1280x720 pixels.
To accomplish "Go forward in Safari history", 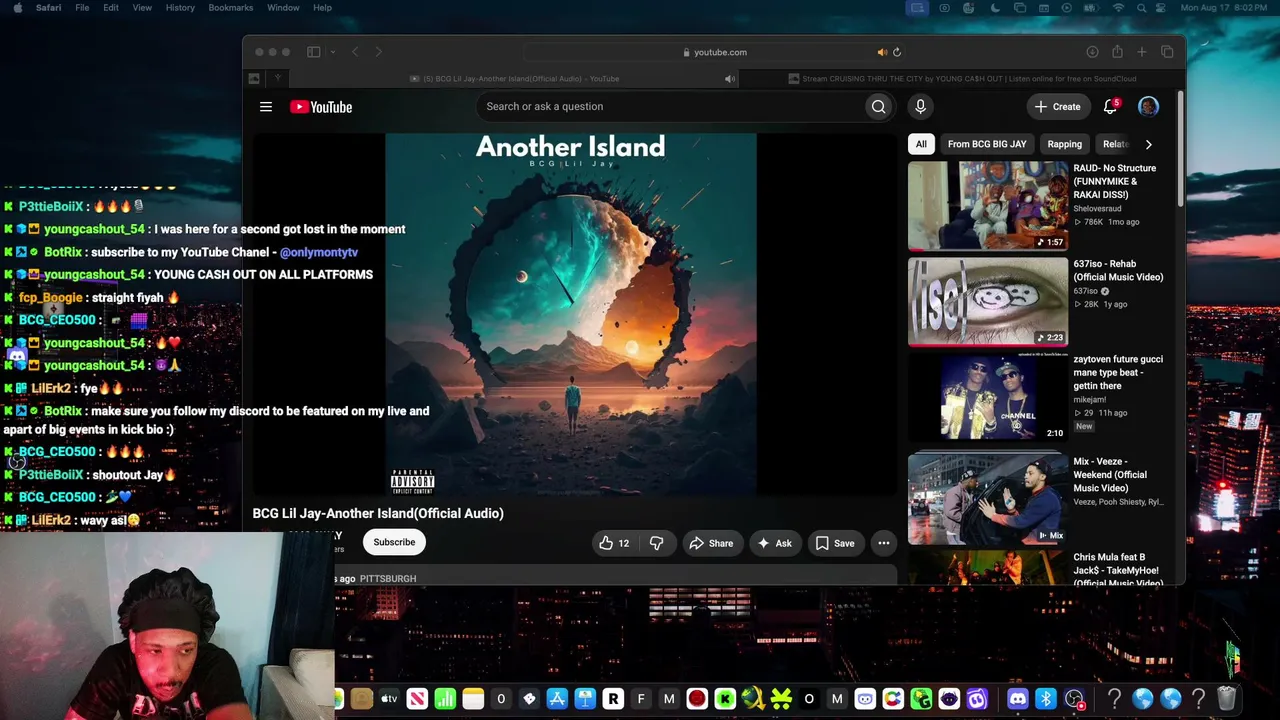I will point(378,52).
